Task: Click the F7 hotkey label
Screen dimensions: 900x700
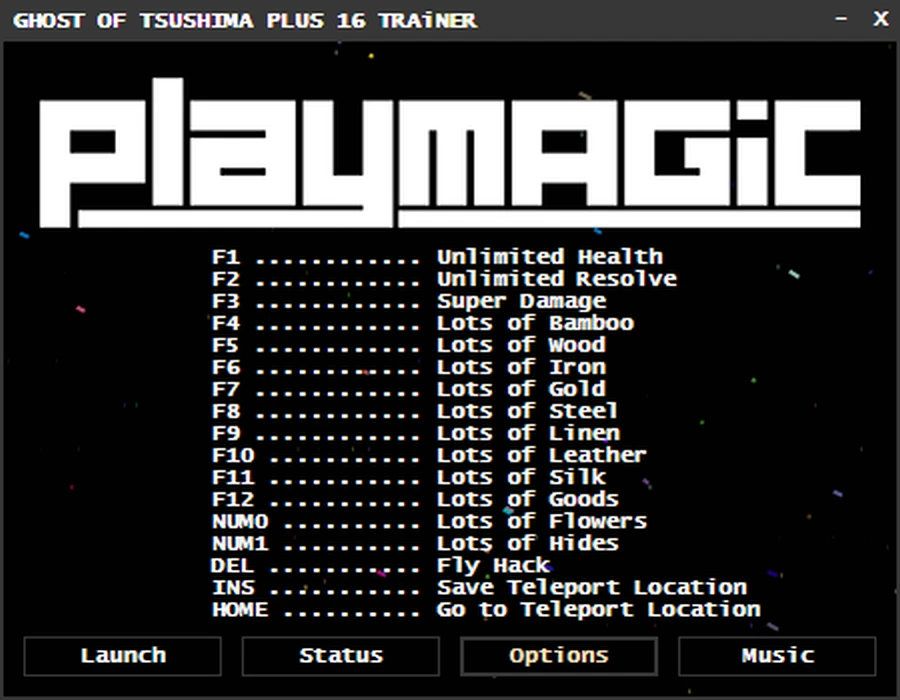Action: pos(226,389)
